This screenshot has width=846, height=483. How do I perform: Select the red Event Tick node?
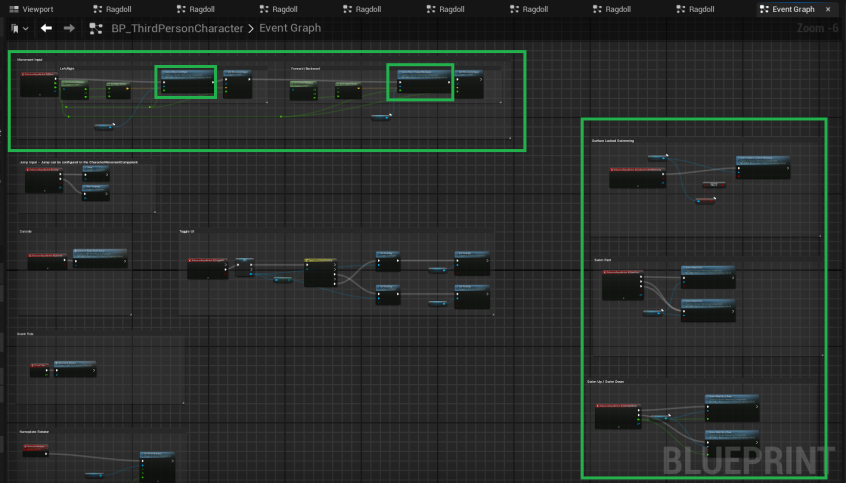point(39,369)
